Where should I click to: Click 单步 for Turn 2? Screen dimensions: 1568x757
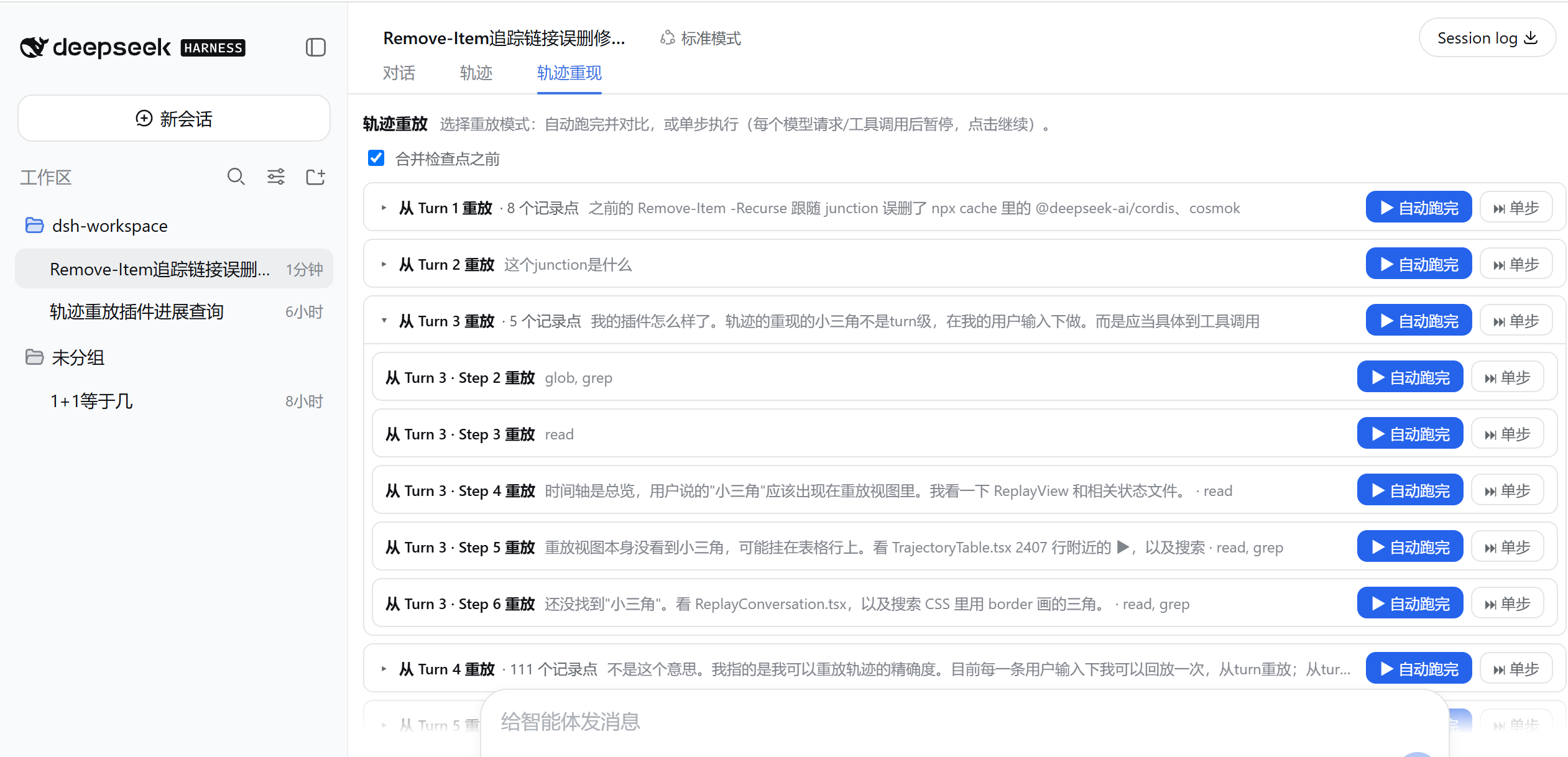coord(1516,264)
